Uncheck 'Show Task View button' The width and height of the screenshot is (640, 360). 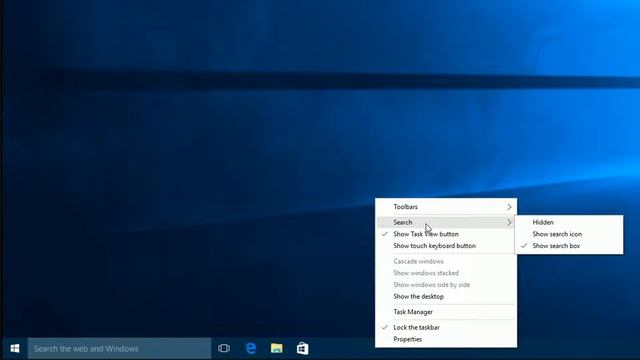click(446, 234)
